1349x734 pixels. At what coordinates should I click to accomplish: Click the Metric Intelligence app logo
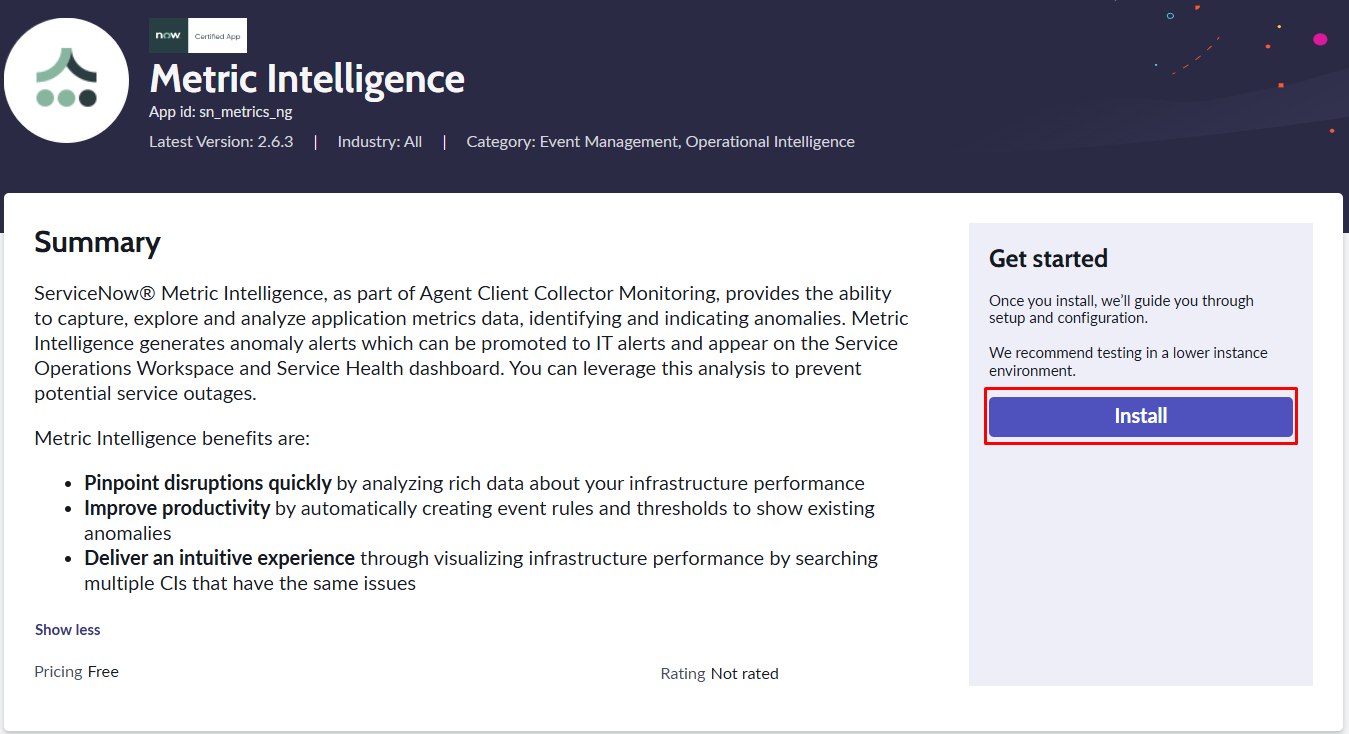coord(67,81)
